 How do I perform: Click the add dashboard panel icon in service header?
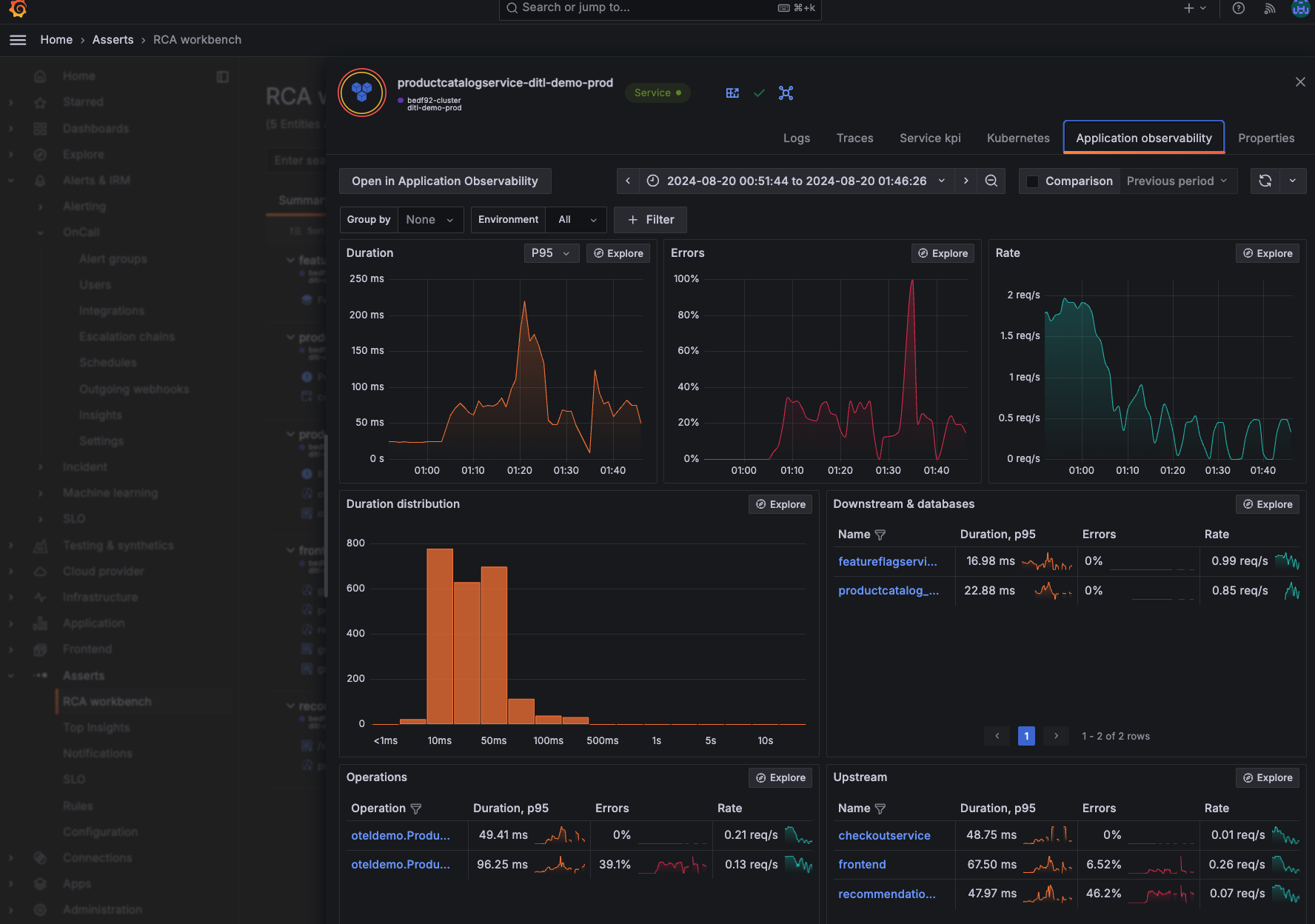pyautogui.click(x=732, y=93)
